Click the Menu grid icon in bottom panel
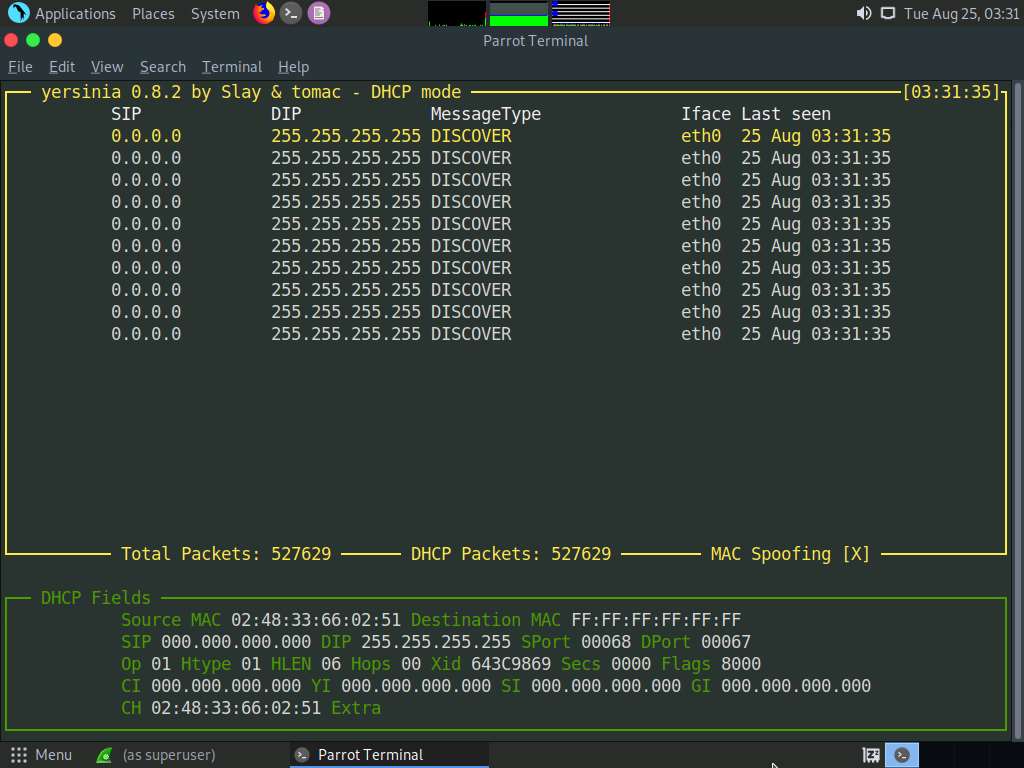 pos(19,755)
